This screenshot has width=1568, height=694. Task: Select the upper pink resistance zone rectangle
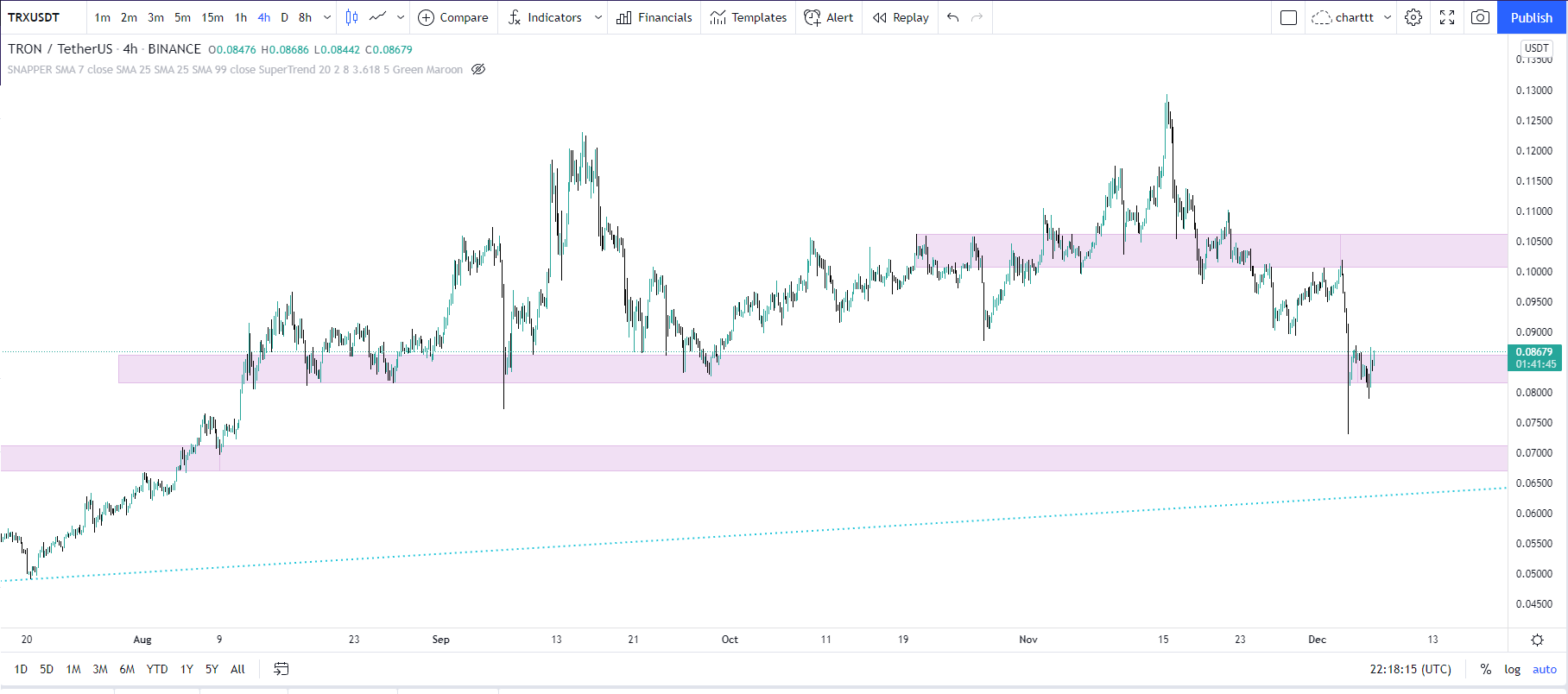click(x=1211, y=250)
